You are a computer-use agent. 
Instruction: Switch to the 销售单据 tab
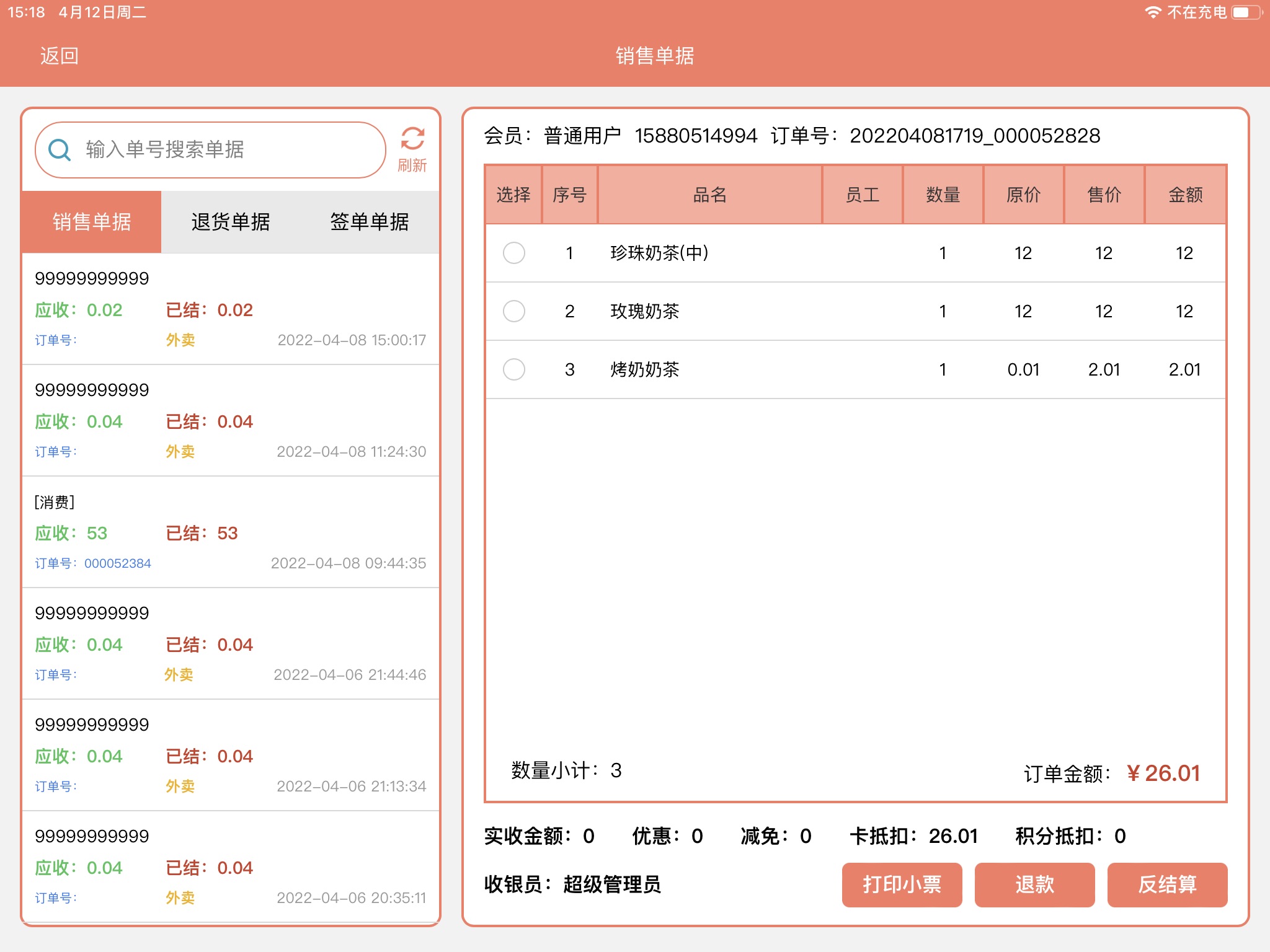click(x=92, y=222)
